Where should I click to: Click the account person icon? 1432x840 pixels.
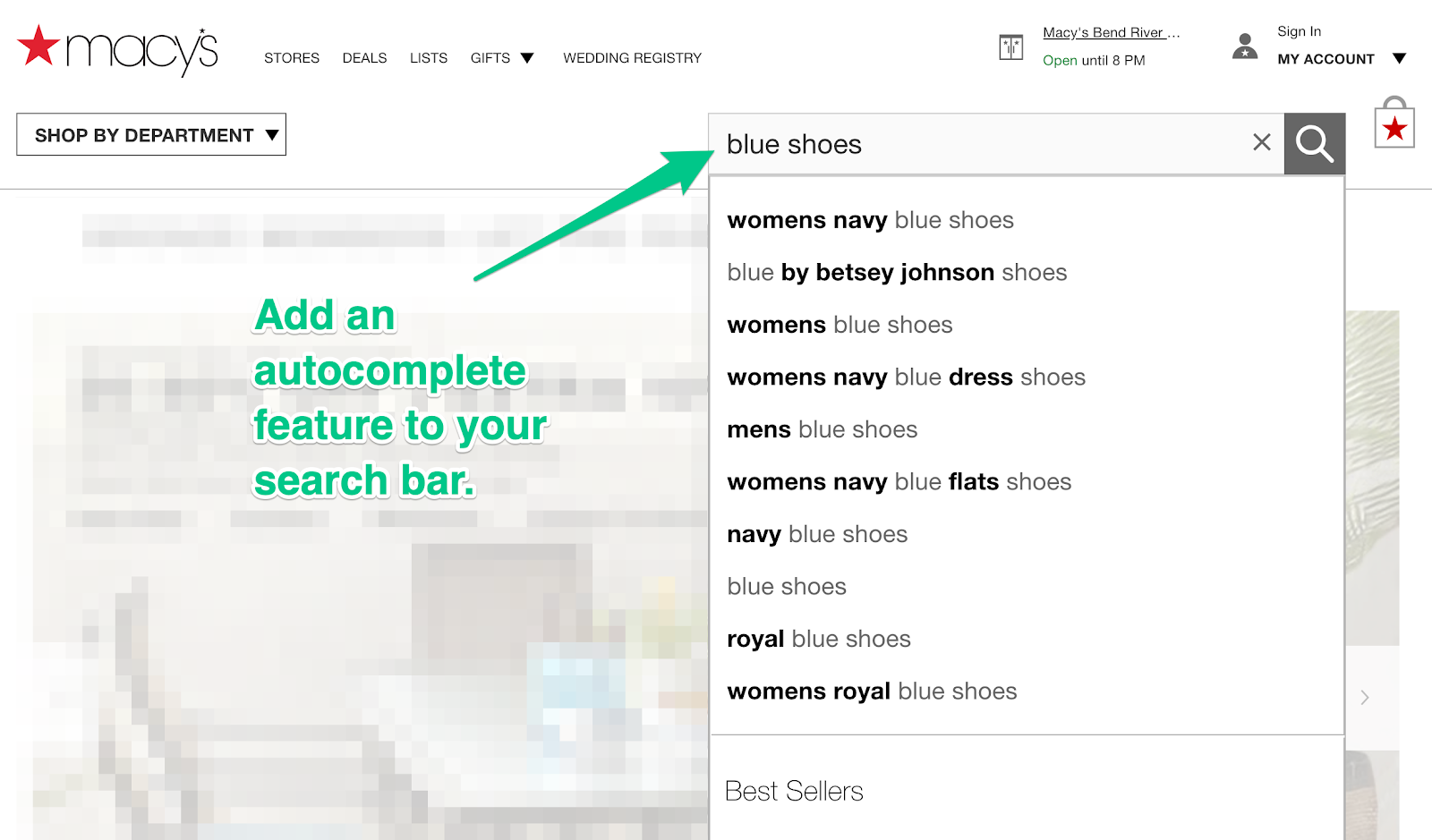coord(1245,46)
